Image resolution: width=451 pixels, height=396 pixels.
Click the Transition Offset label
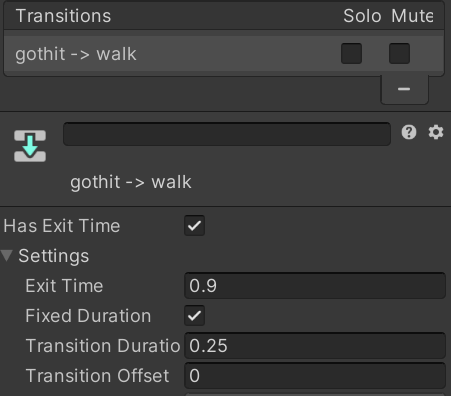coord(97,376)
